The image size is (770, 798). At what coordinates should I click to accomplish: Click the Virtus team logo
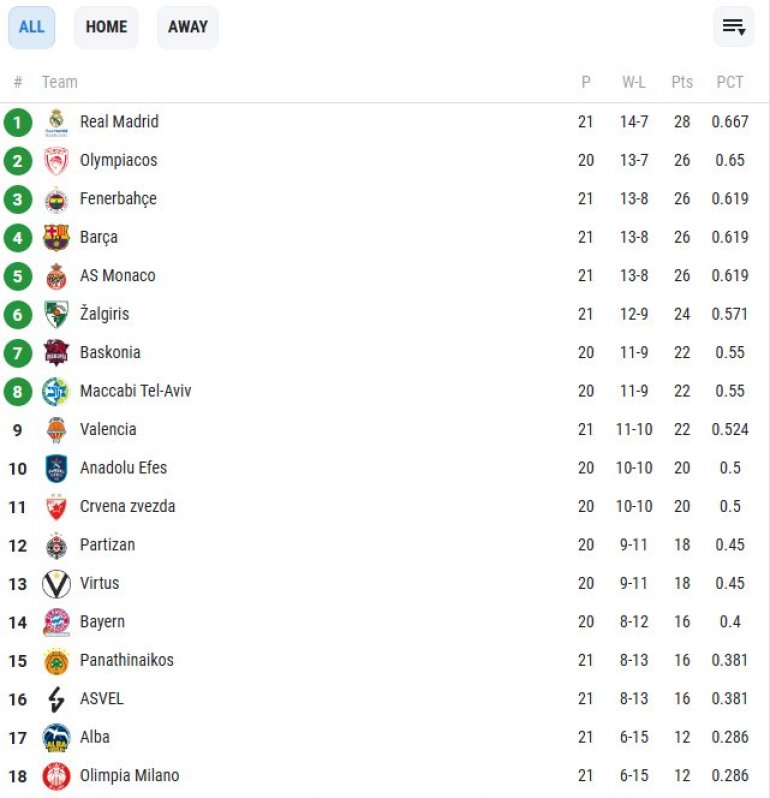(56, 584)
